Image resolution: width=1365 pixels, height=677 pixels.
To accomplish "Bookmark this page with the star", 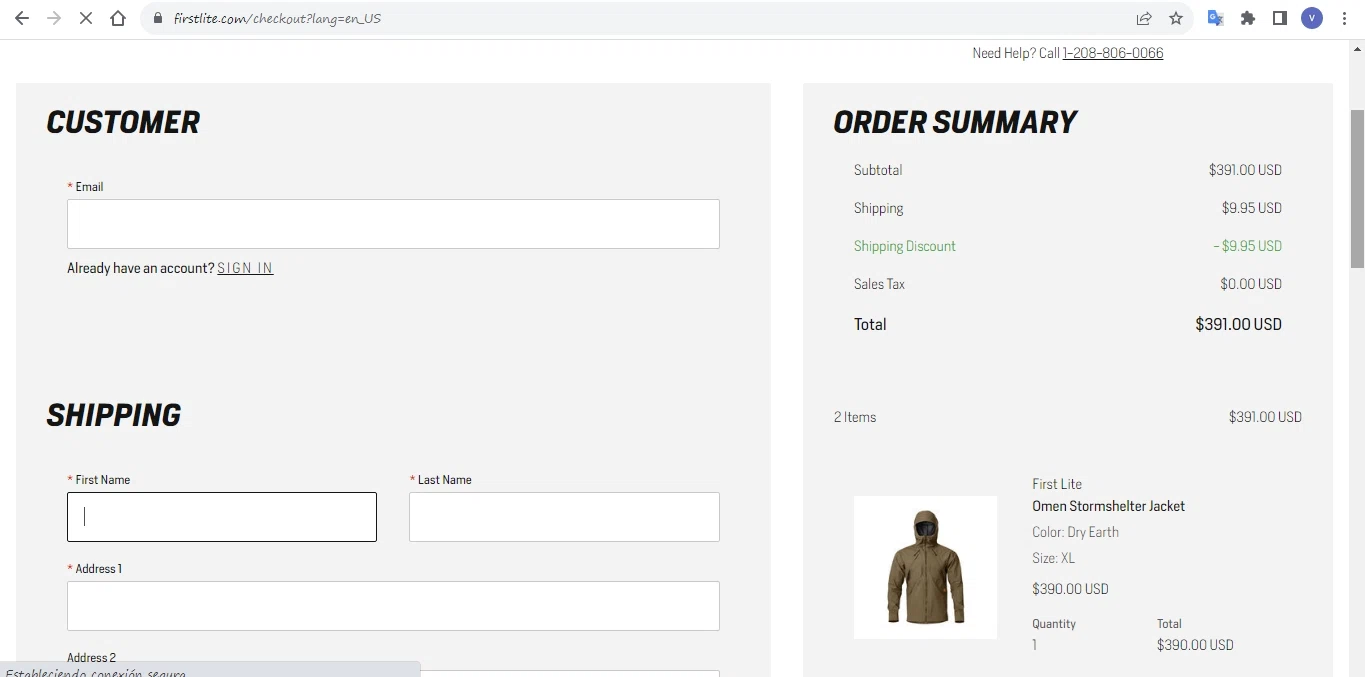I will (1176, 18).
